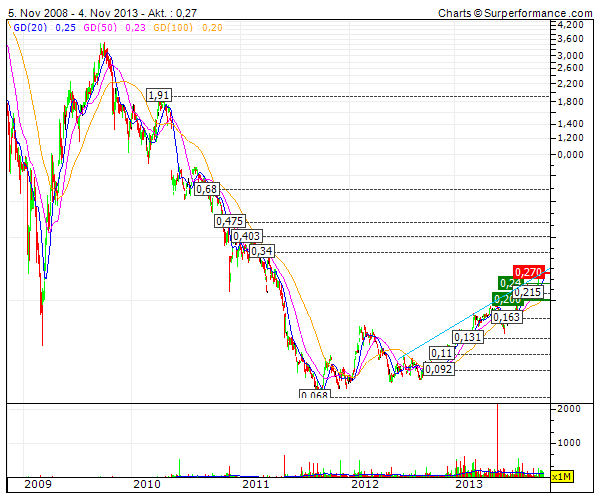Click the 0,11 price level label
Screen dimensions: 600x500
click(442, 353)
